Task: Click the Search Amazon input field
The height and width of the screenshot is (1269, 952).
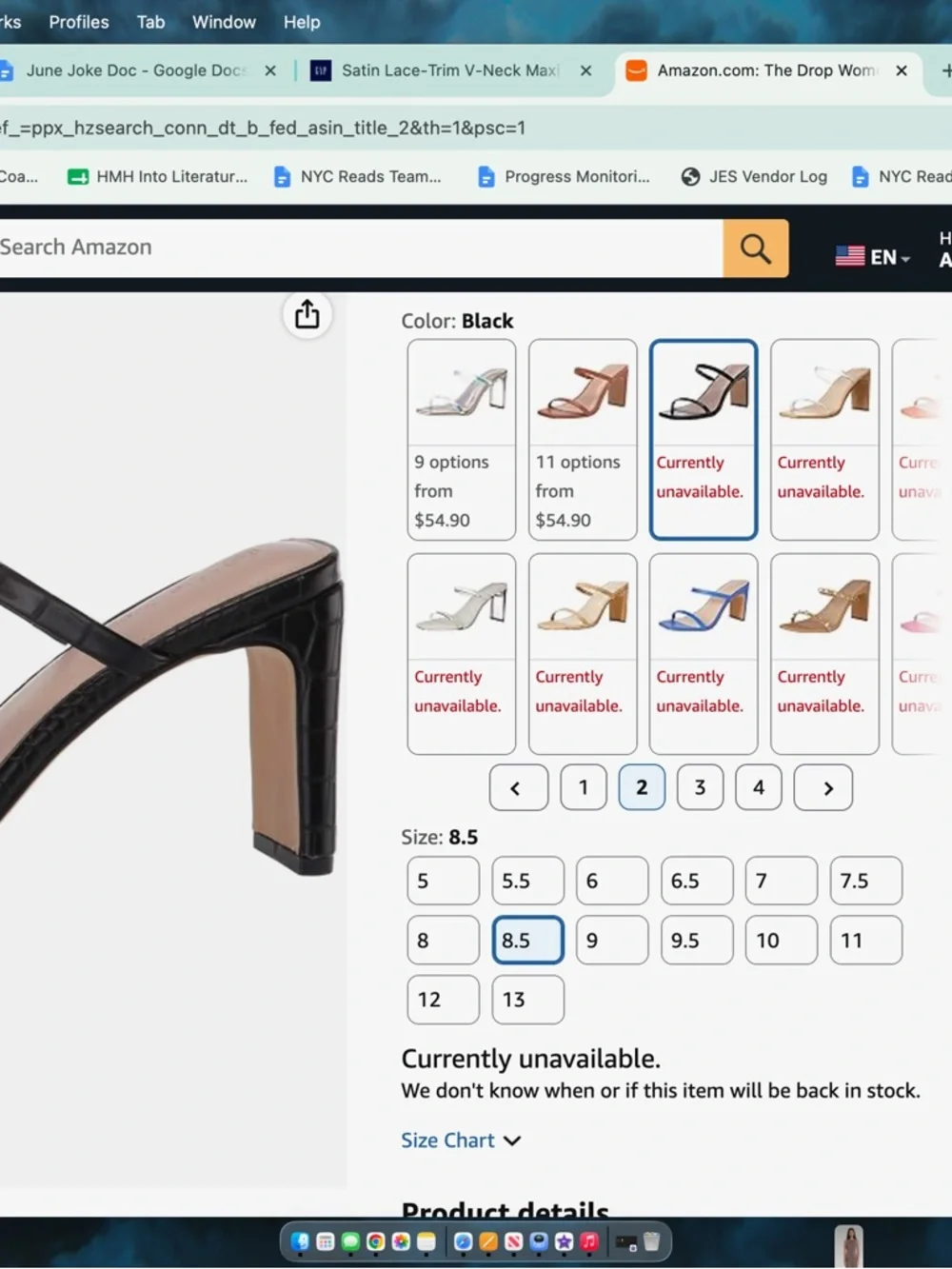Action: [x=360, y=248]
